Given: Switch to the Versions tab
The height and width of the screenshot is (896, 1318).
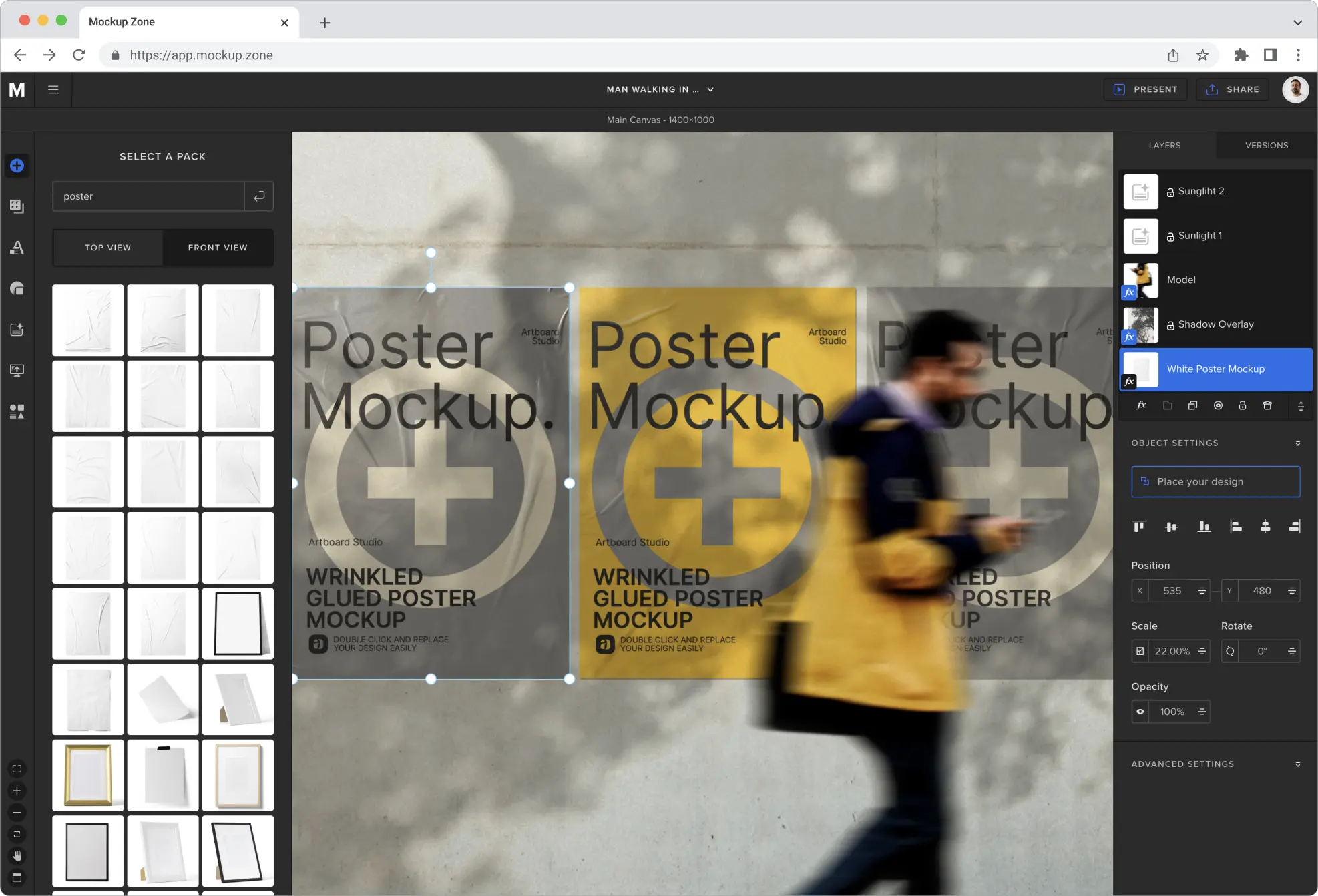Looking at the screenshot, I should pos(1266,145).
